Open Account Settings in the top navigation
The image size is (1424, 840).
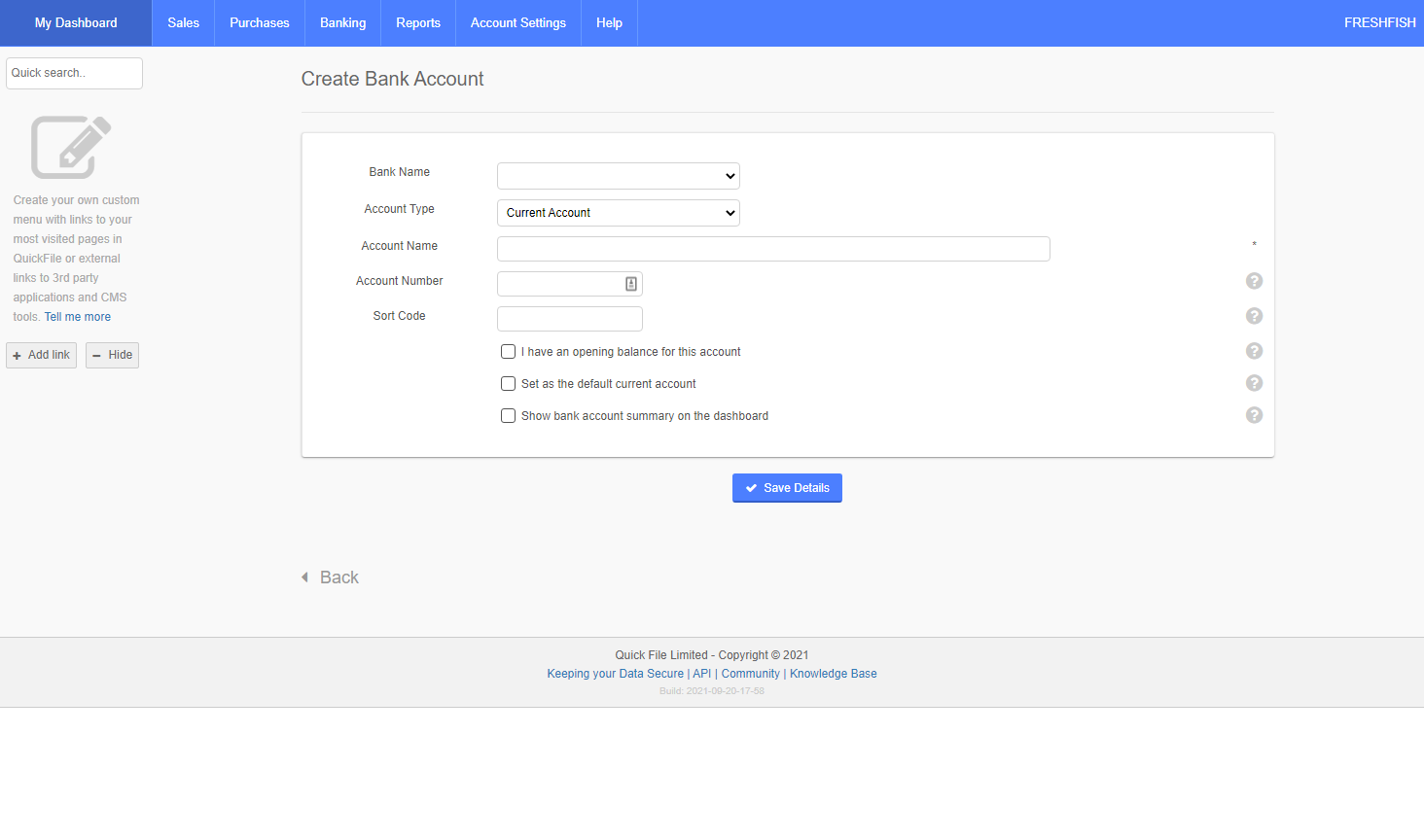click(x=517, y=23)
